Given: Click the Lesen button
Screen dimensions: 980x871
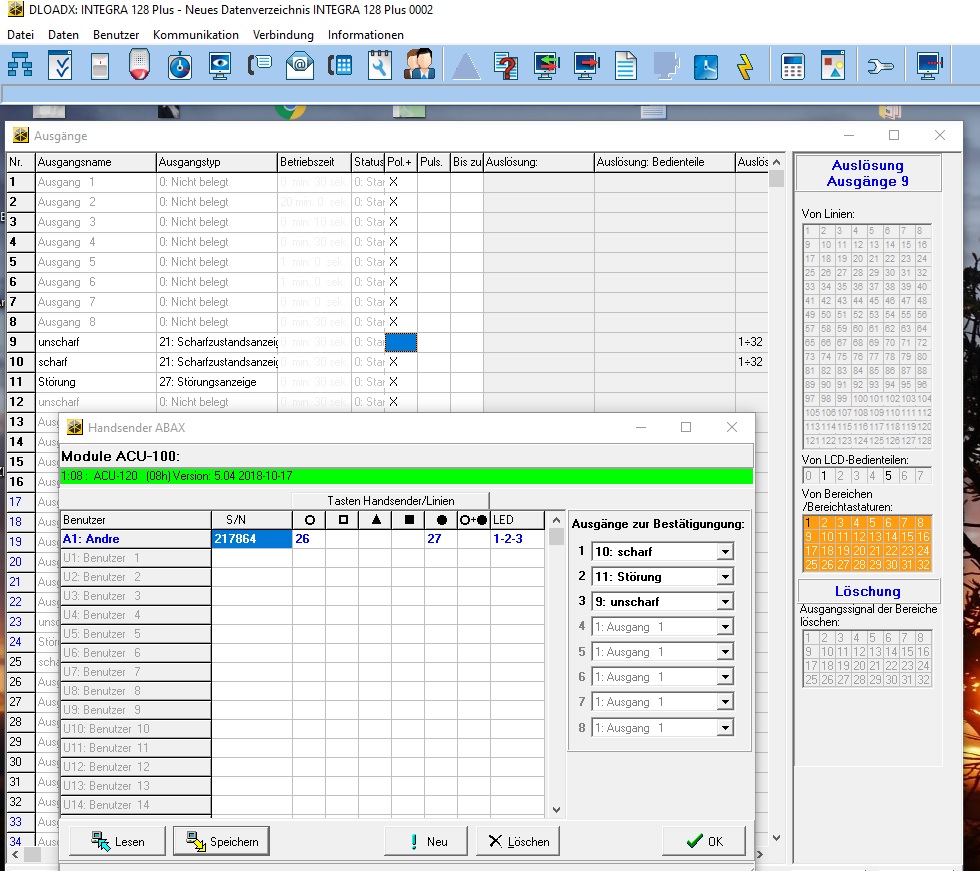Looking at the screenshot, I should 118,841.
